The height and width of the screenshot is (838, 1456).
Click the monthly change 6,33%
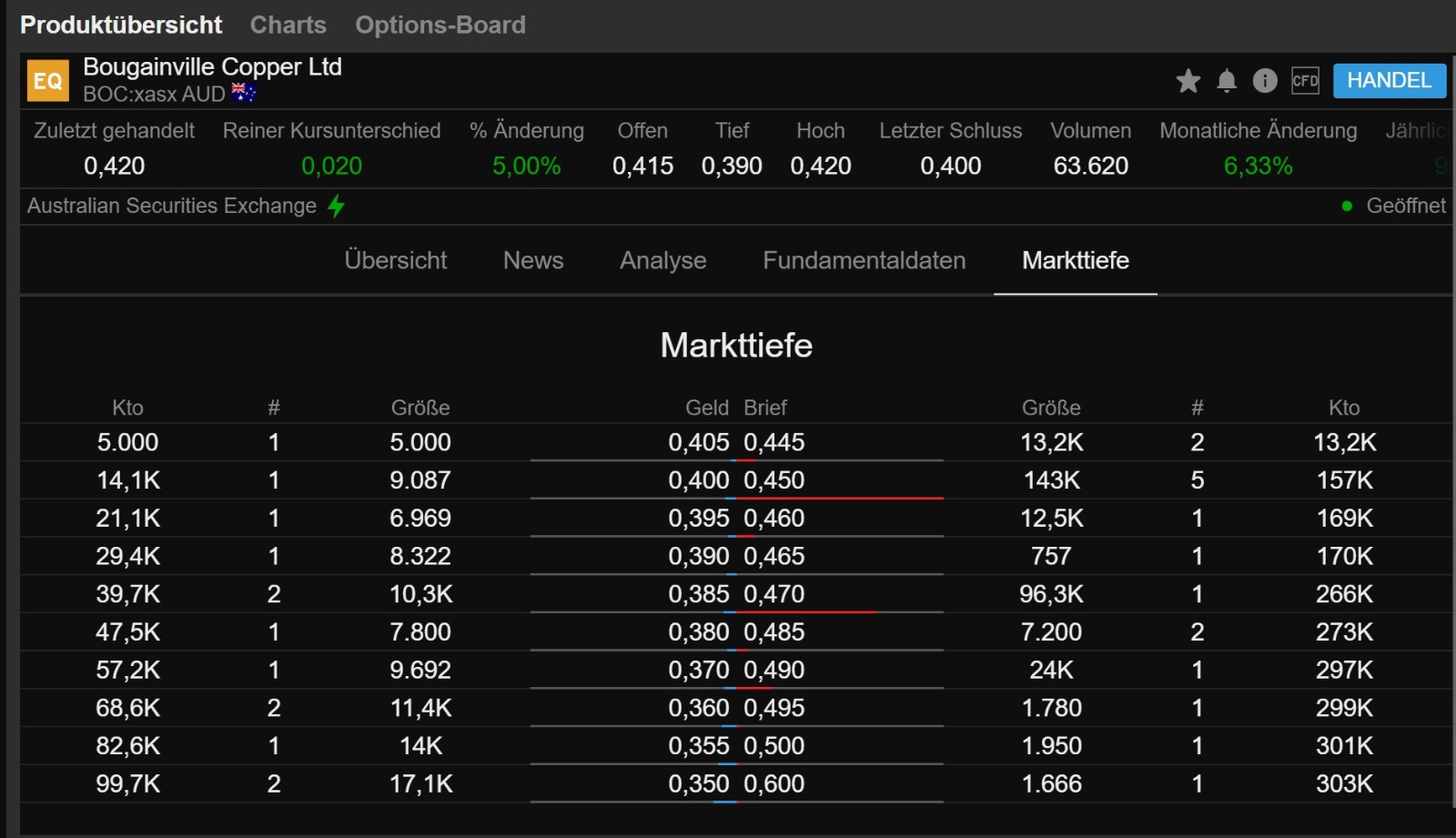coord(1259,166)
